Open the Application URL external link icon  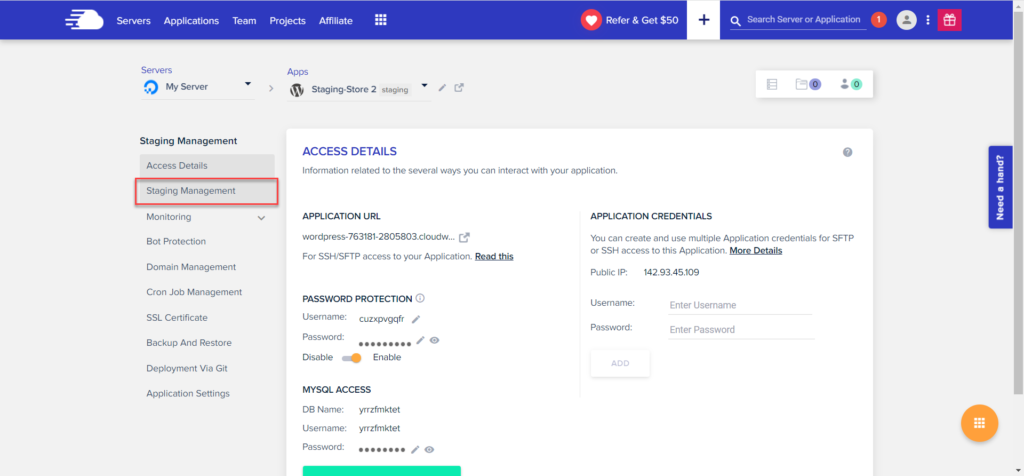click(x=464, y=236)
